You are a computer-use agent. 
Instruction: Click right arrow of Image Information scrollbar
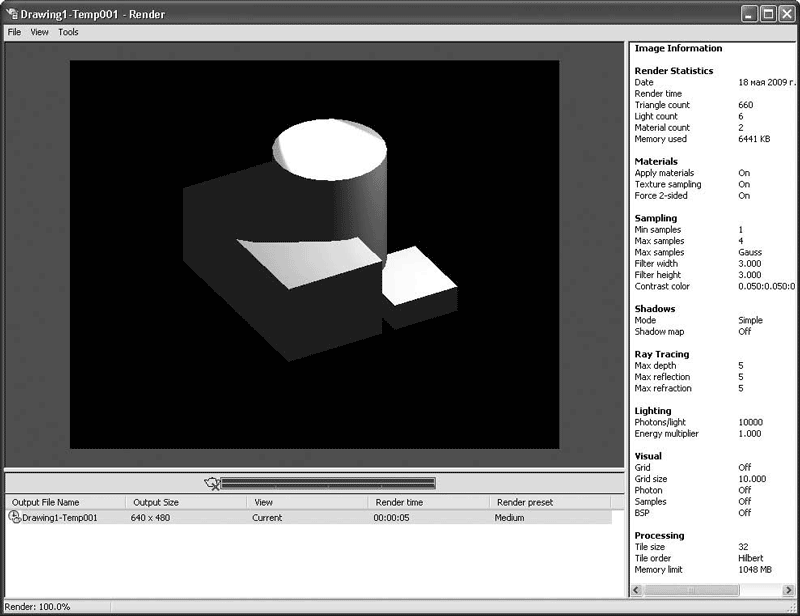pyautogui.click(x=787, y=590)
